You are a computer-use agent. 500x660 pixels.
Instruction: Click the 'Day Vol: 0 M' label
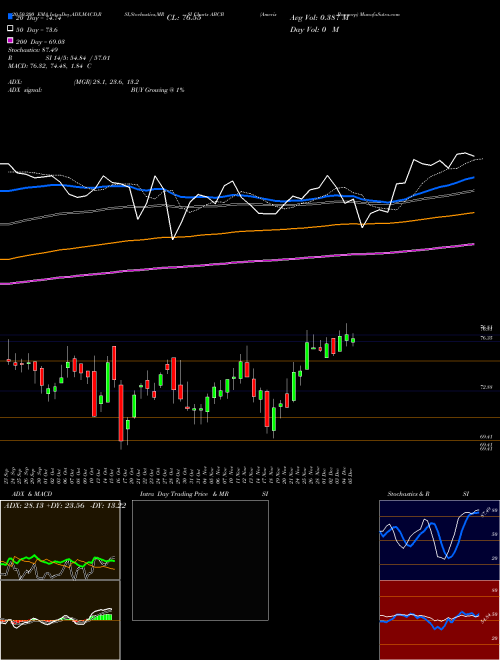pyautogui.click(x=314, y=30)
